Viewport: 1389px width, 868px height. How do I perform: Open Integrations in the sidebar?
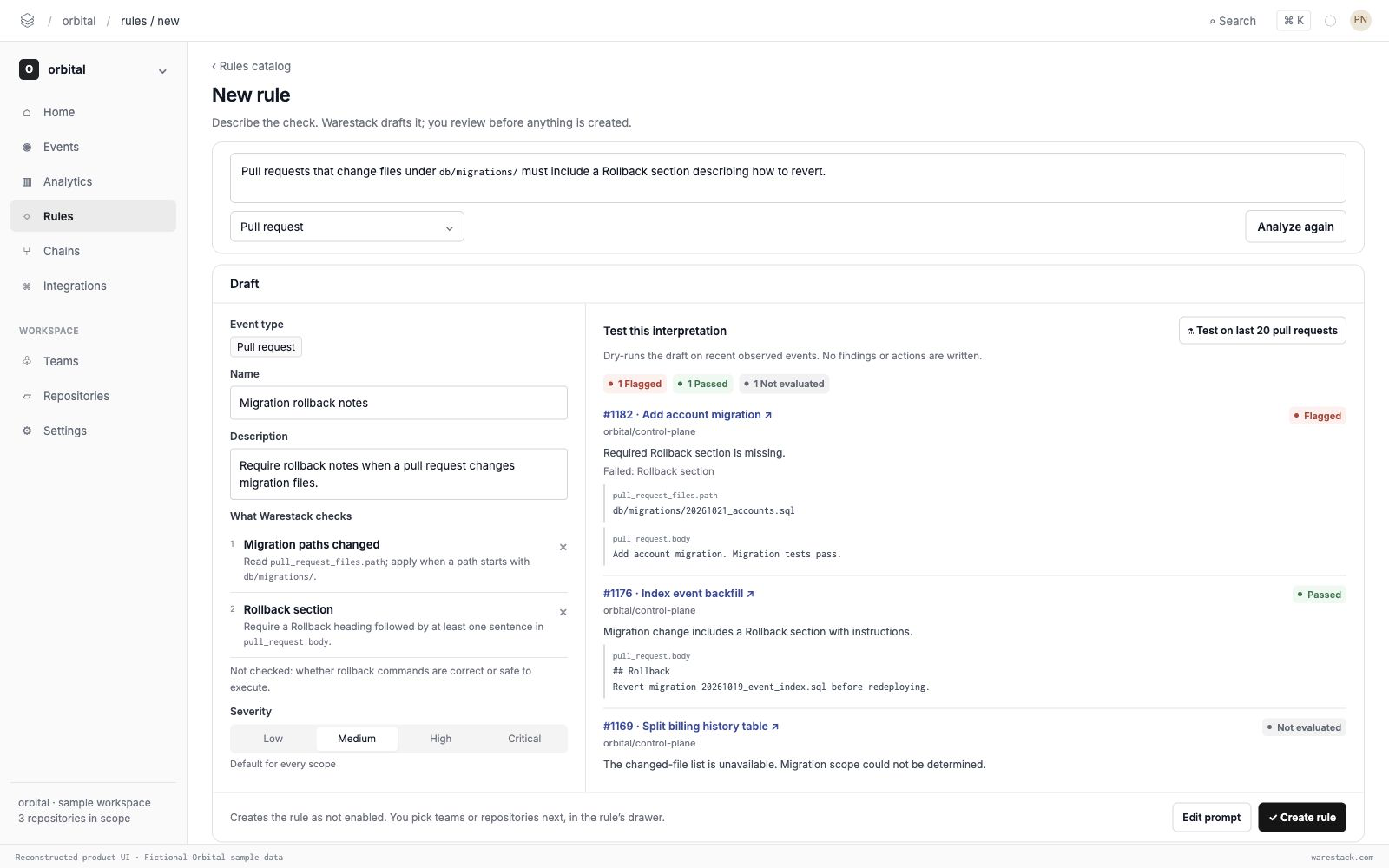[93, 286]
